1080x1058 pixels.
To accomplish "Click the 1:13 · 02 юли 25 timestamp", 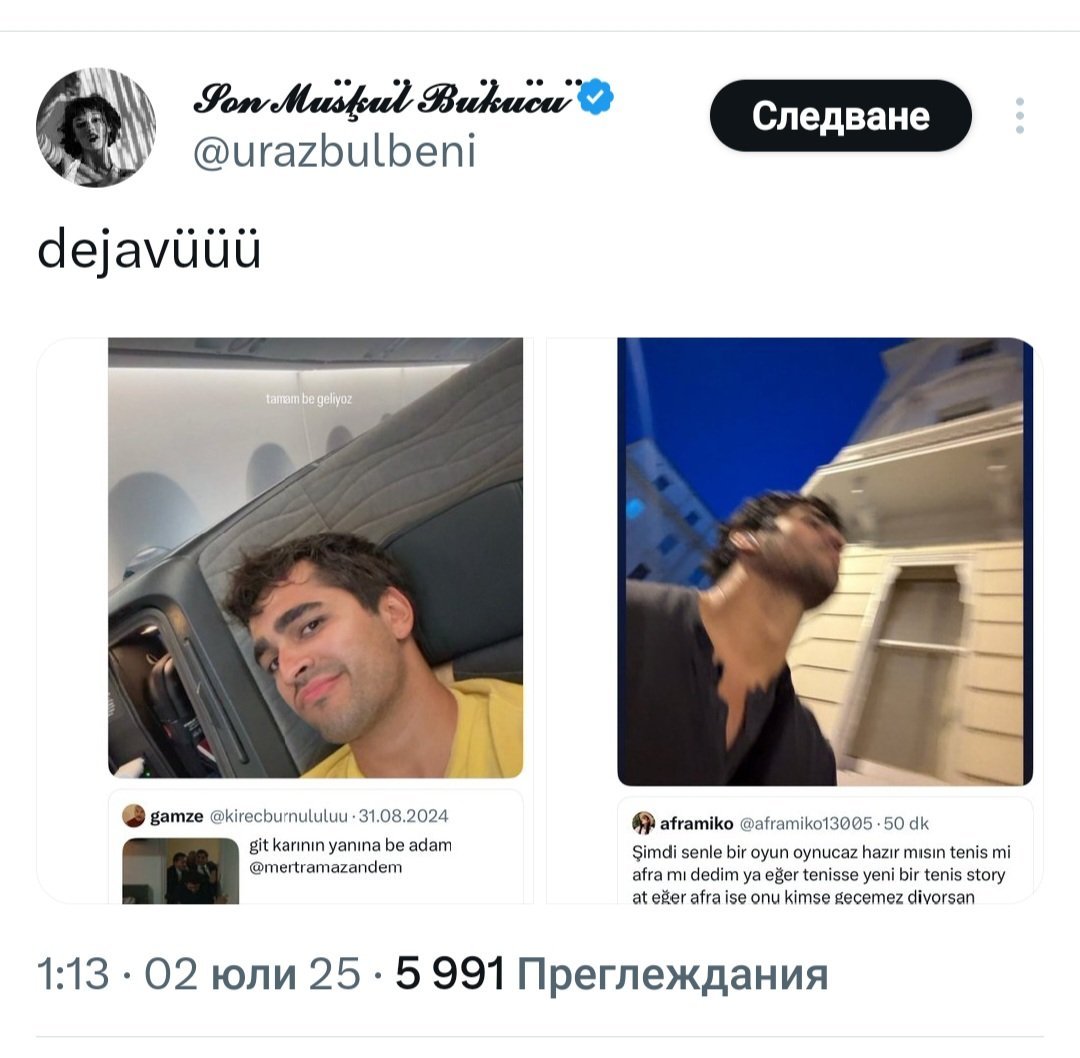I will pos(199,974).
